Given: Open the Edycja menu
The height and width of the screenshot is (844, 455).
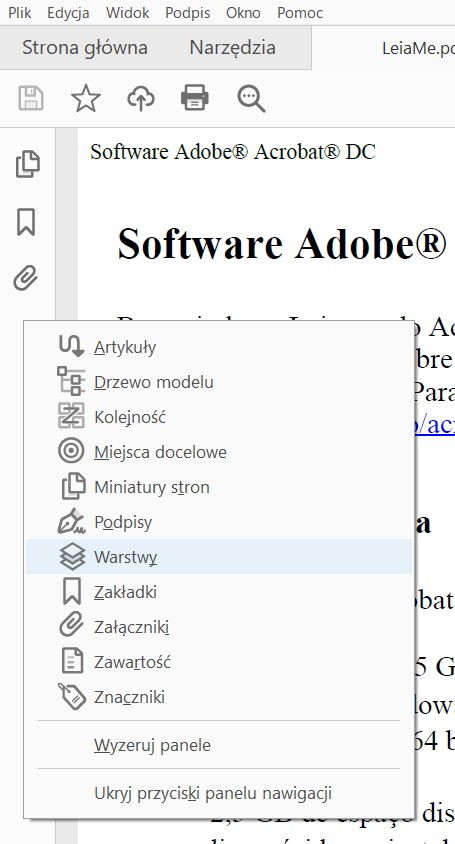Looking at the screenshot, I should [x=68, y=12].
